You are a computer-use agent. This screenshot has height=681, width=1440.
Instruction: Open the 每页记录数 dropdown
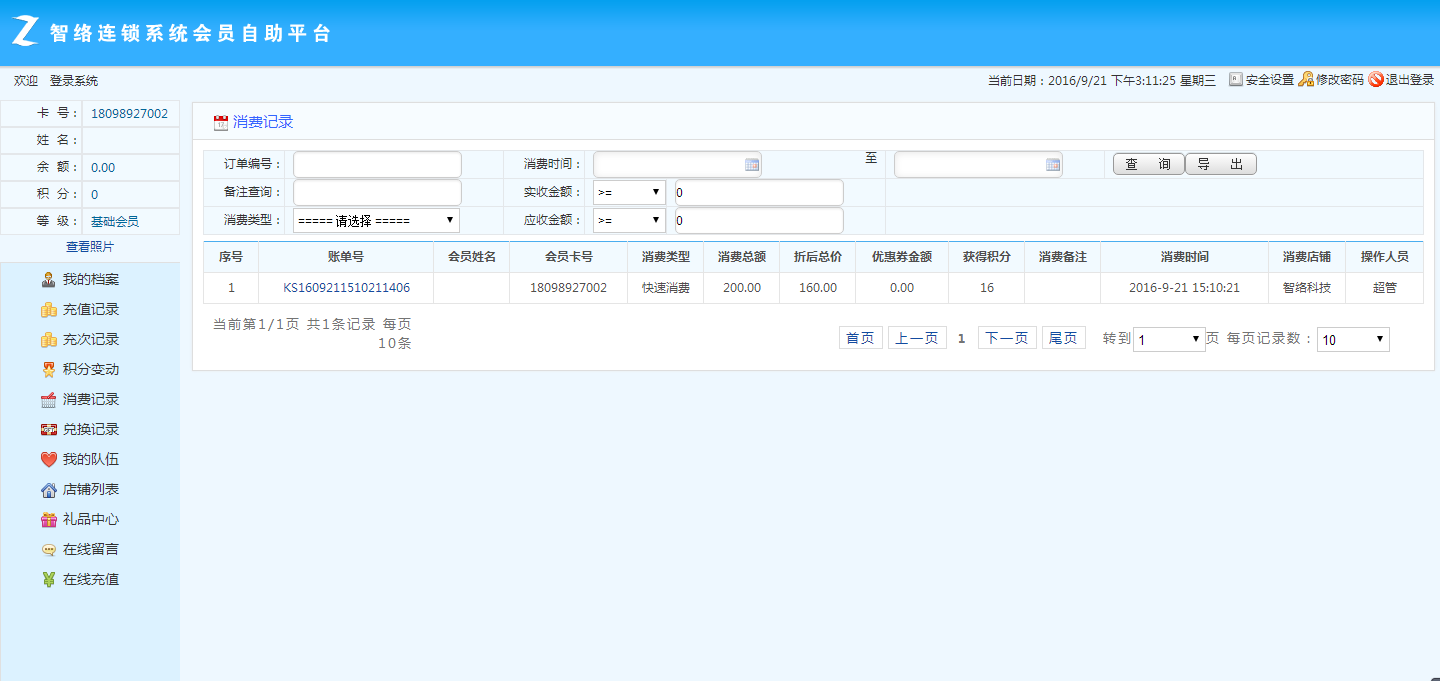tap(1353, 339)
